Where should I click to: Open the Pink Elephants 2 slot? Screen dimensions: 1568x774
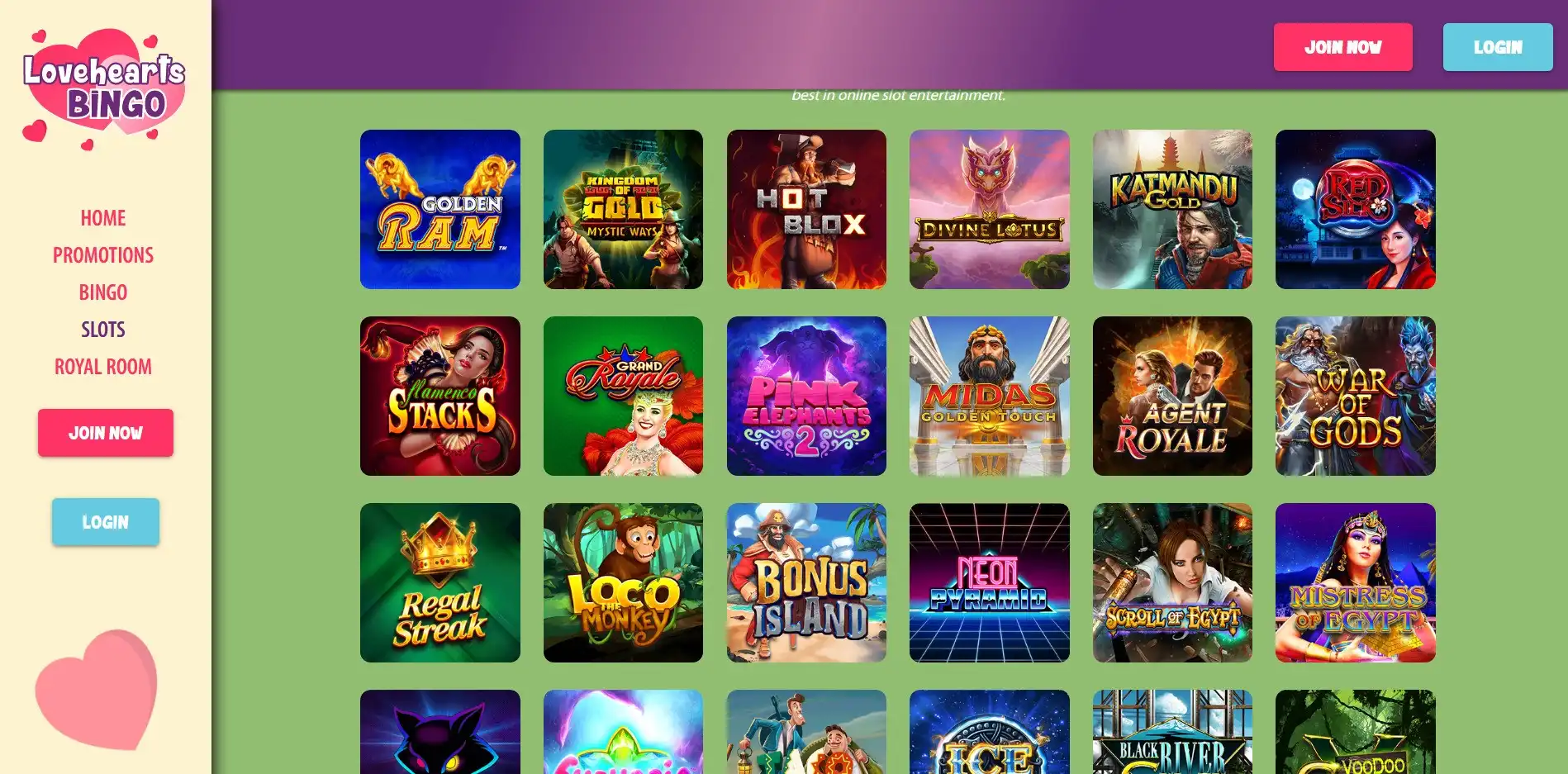click(x=806, y=396)
